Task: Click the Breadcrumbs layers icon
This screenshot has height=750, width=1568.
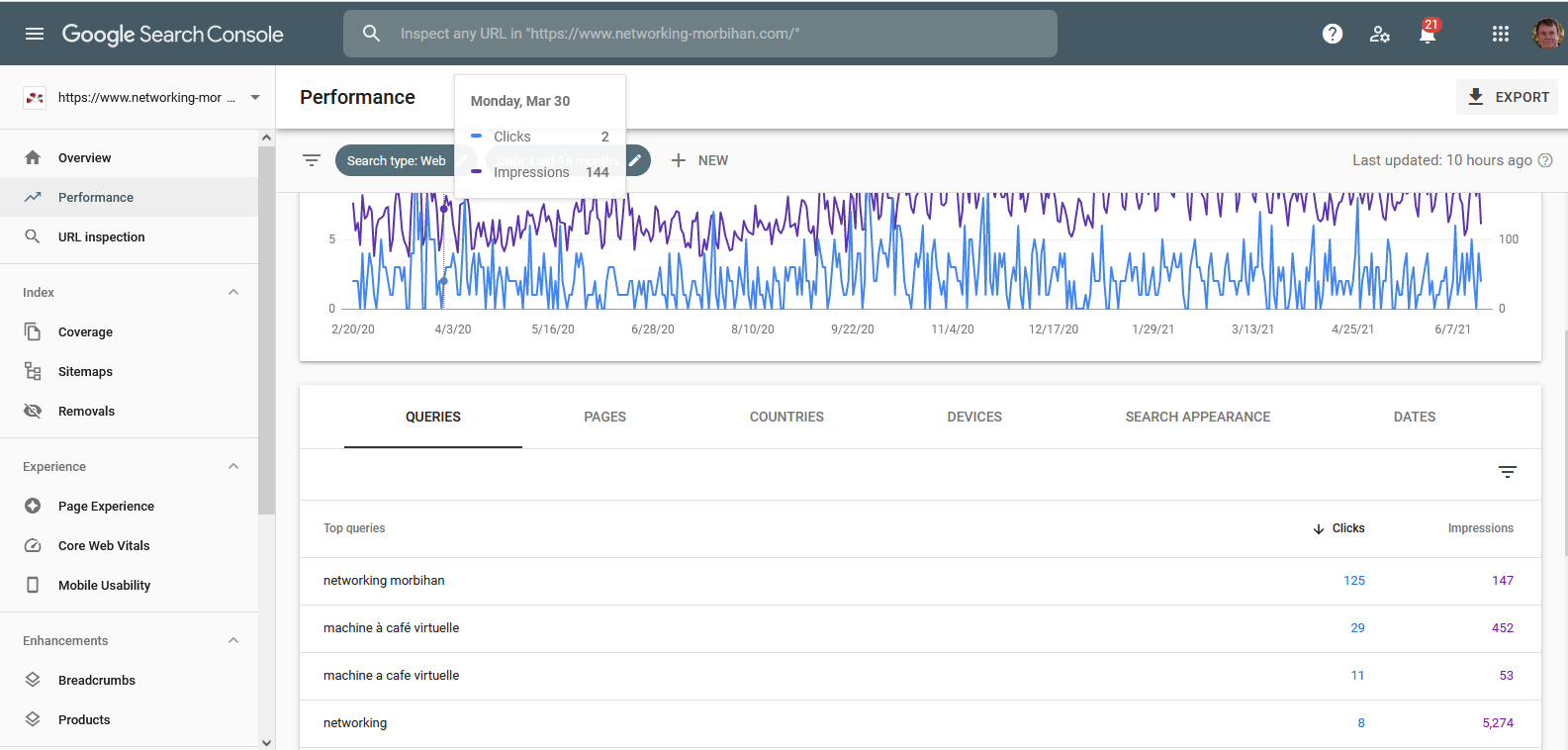Action: pos(33,680)
